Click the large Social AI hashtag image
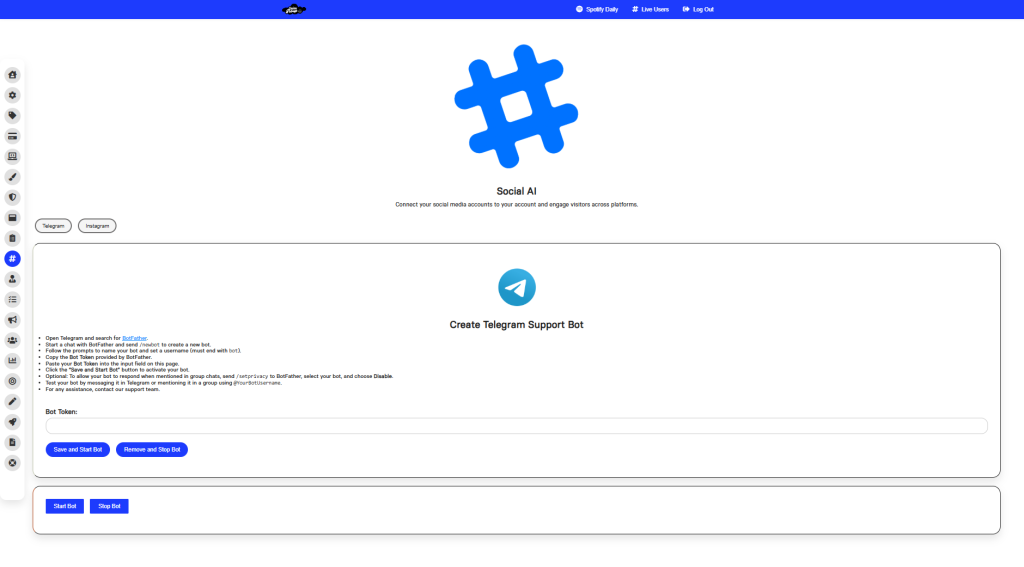 tap(517, 106)
